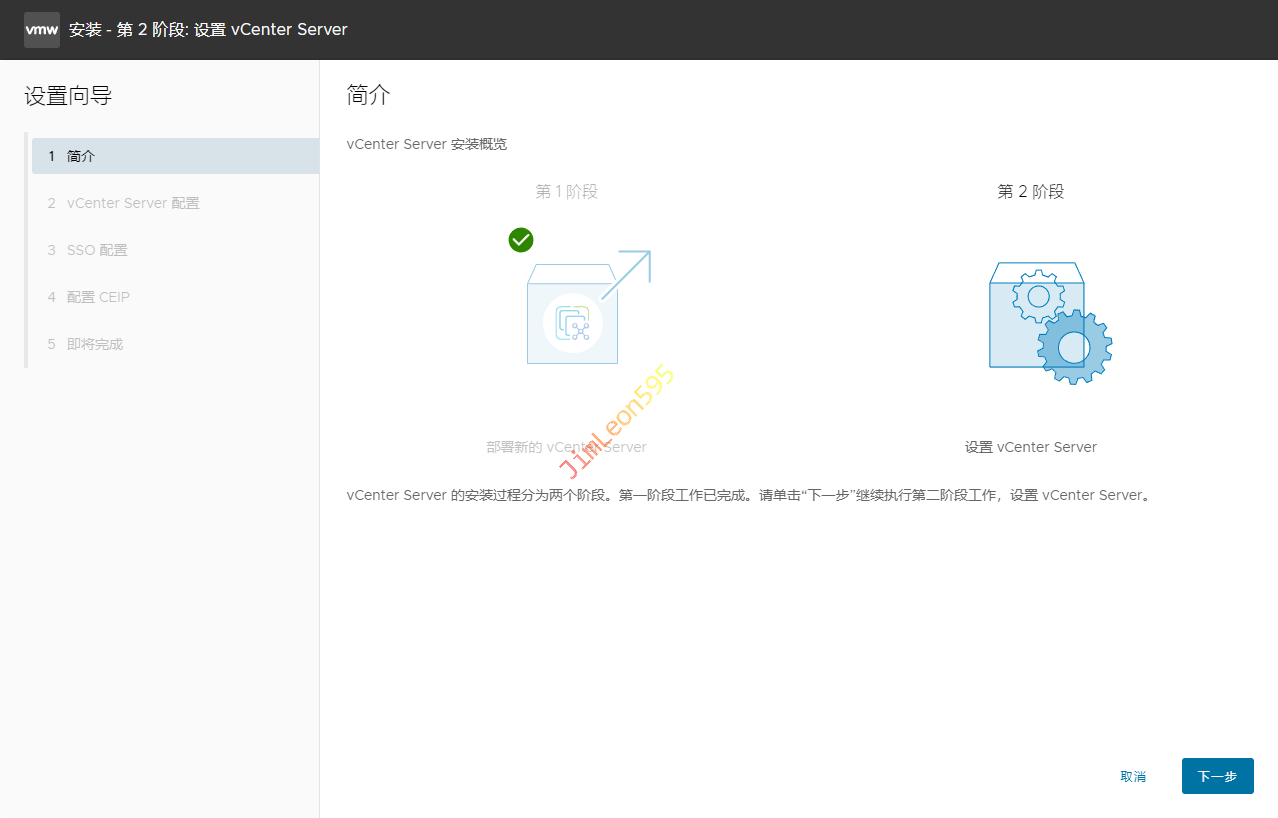Click the 简介 page heading
The height and width of the screenshot is (818, 1278).
[368, 95]
